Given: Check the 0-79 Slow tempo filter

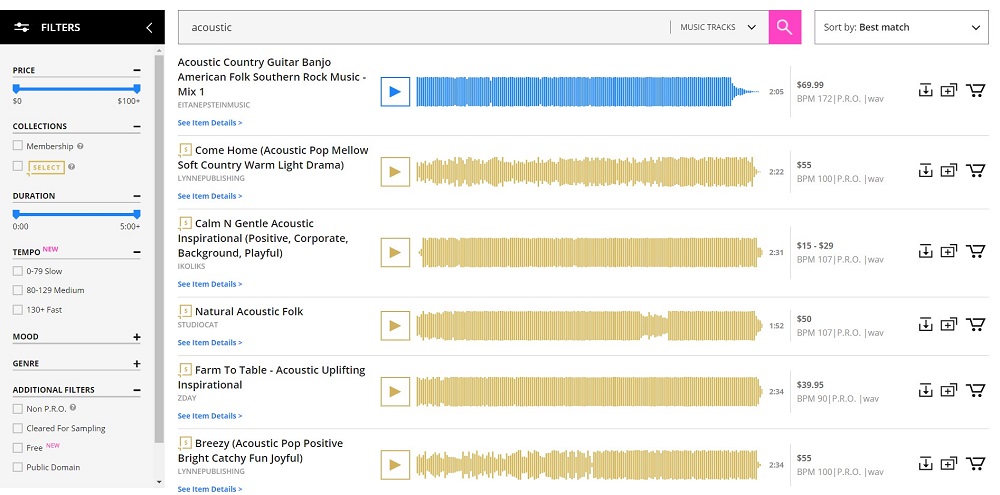Looking at the screenshot, I should (18, 271).
